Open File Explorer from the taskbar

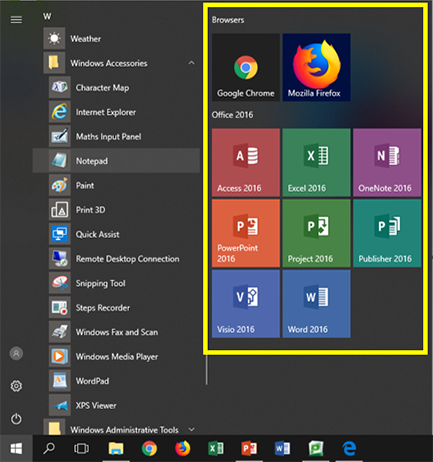coord(116,448)
